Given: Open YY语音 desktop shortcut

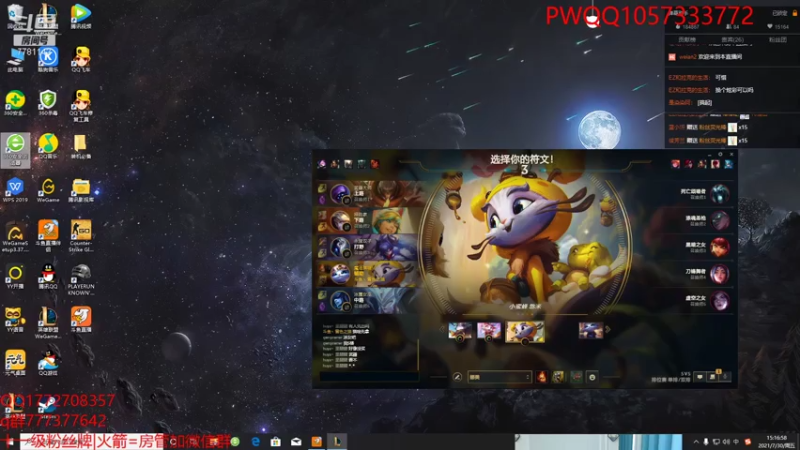Looking at the screenshot, I should click(x=15, y=320).
